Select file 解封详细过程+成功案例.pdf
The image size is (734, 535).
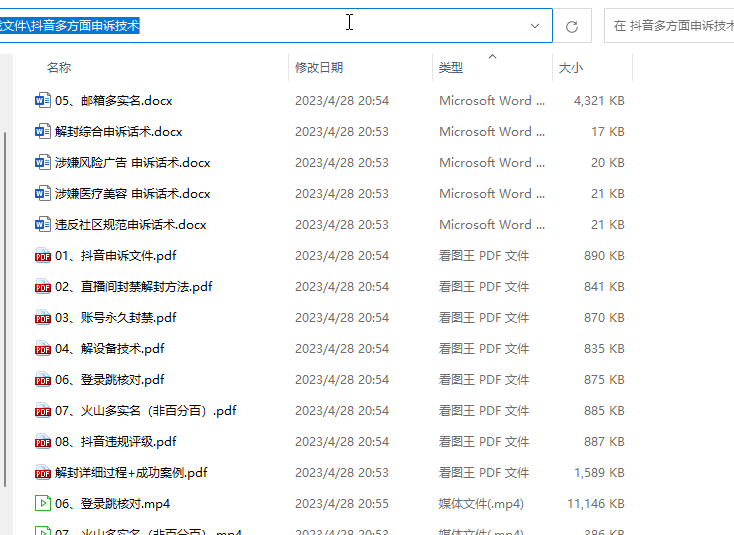(131, 472)
